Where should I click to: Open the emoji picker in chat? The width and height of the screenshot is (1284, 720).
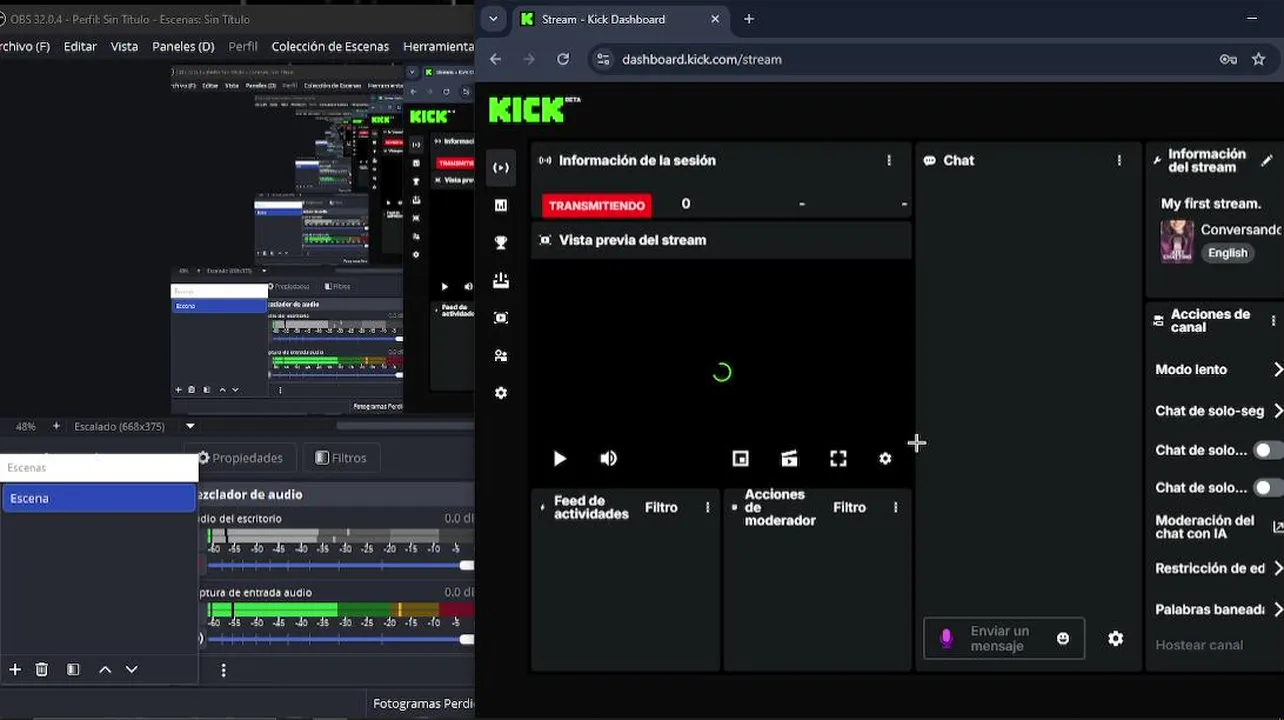1063,638
